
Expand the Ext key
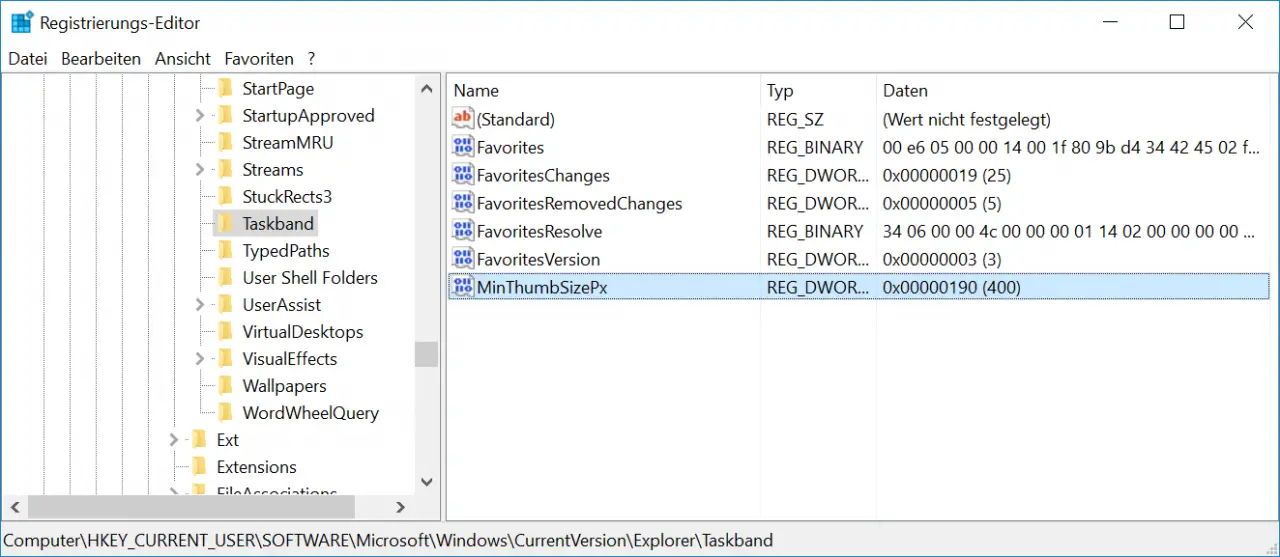coord(174,440)
